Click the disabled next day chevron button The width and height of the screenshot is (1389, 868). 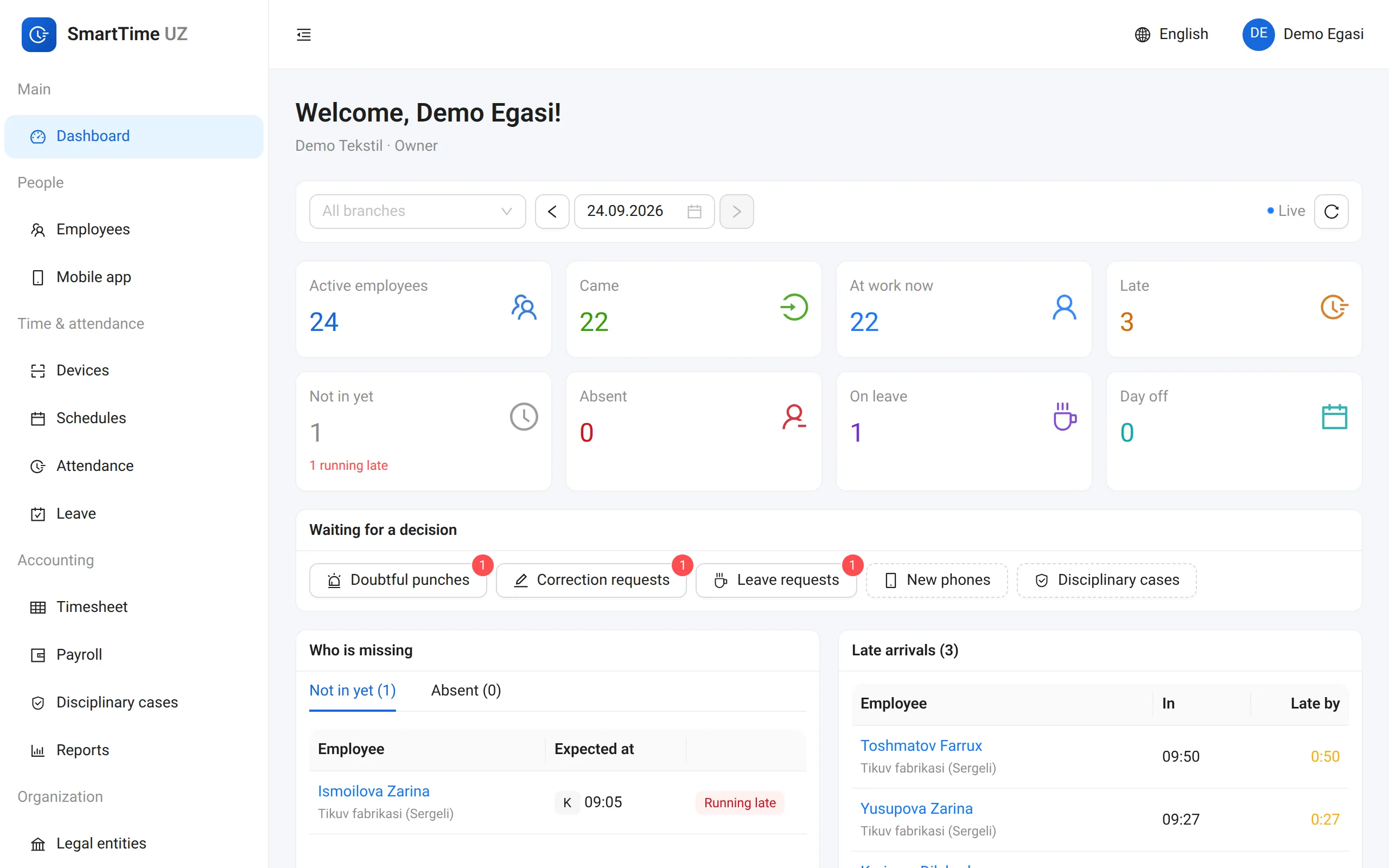[736, 211]
